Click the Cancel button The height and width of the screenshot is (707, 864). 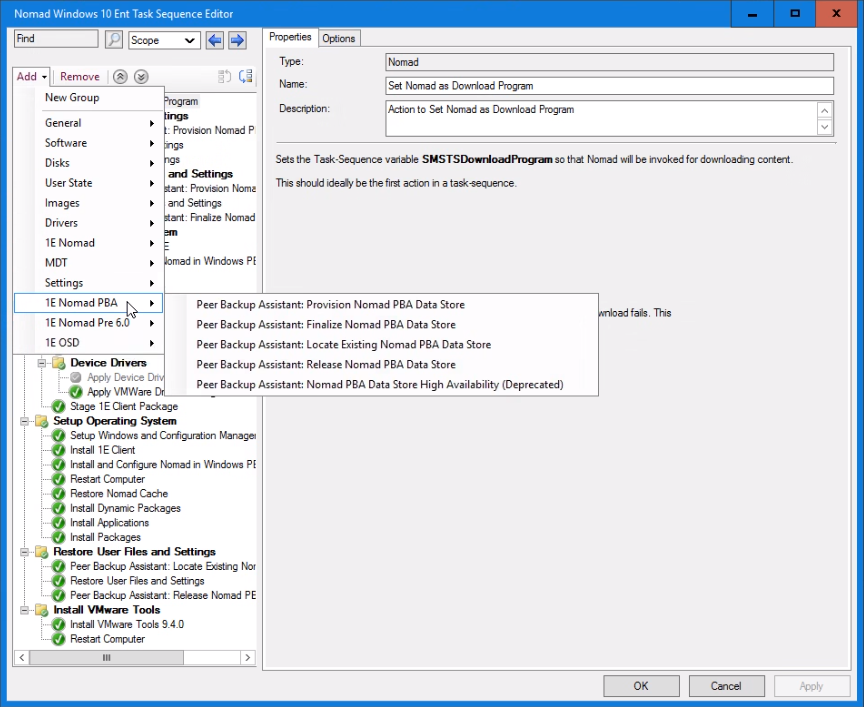[726, 686]
